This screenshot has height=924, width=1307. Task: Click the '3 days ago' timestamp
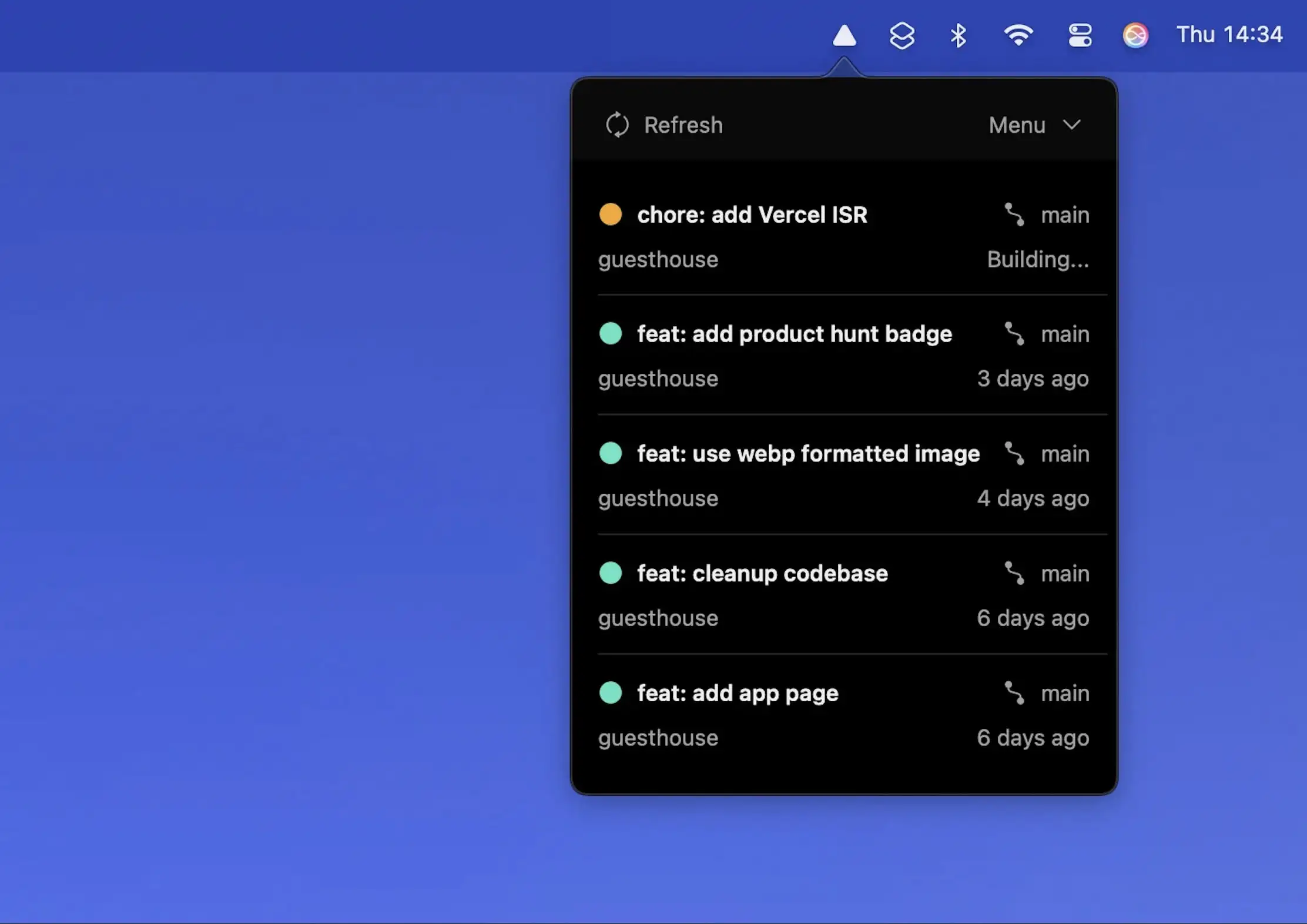(x=1033, y=379)
